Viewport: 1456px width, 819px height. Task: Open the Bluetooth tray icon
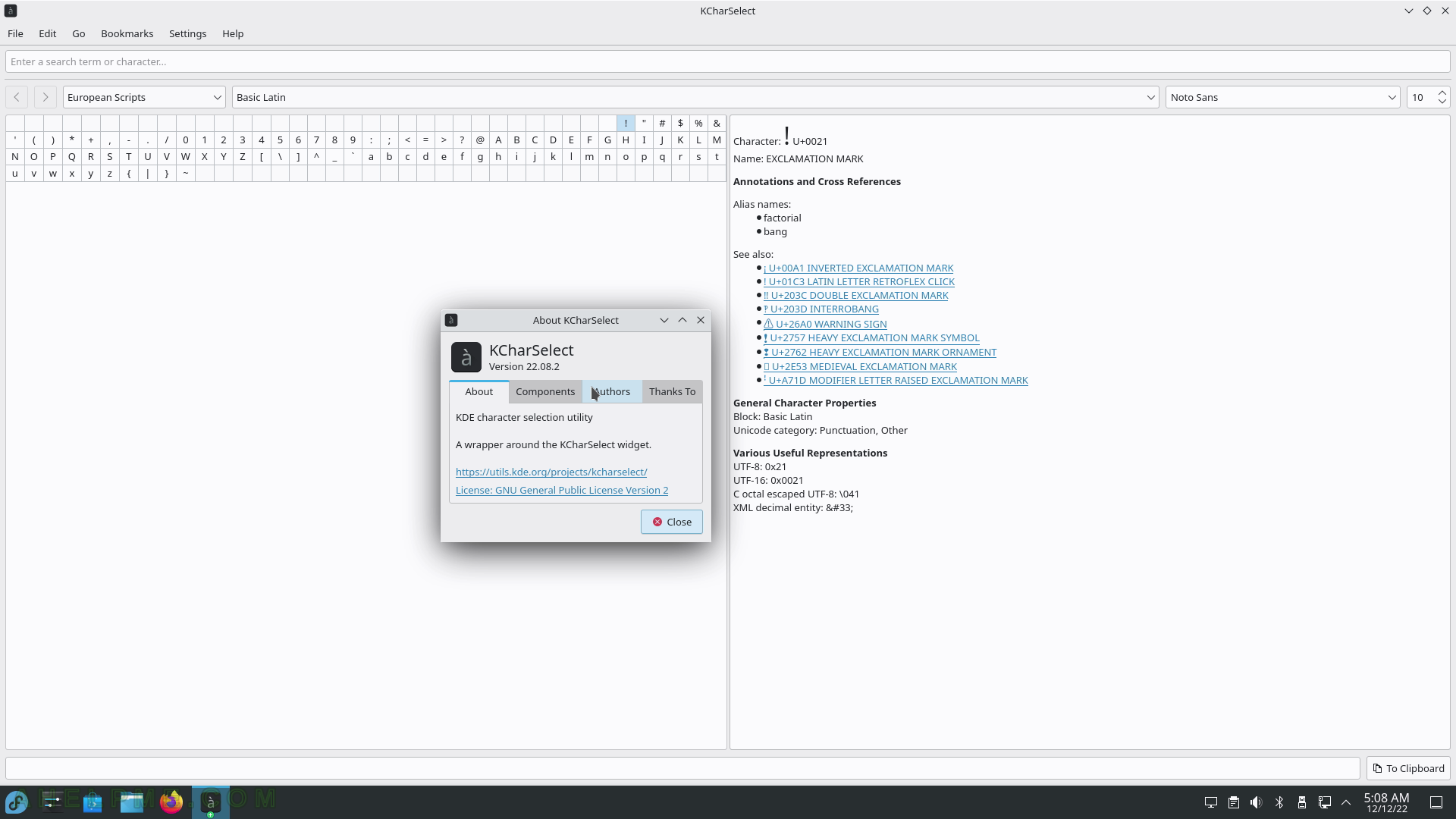[x=1279, y=802]
